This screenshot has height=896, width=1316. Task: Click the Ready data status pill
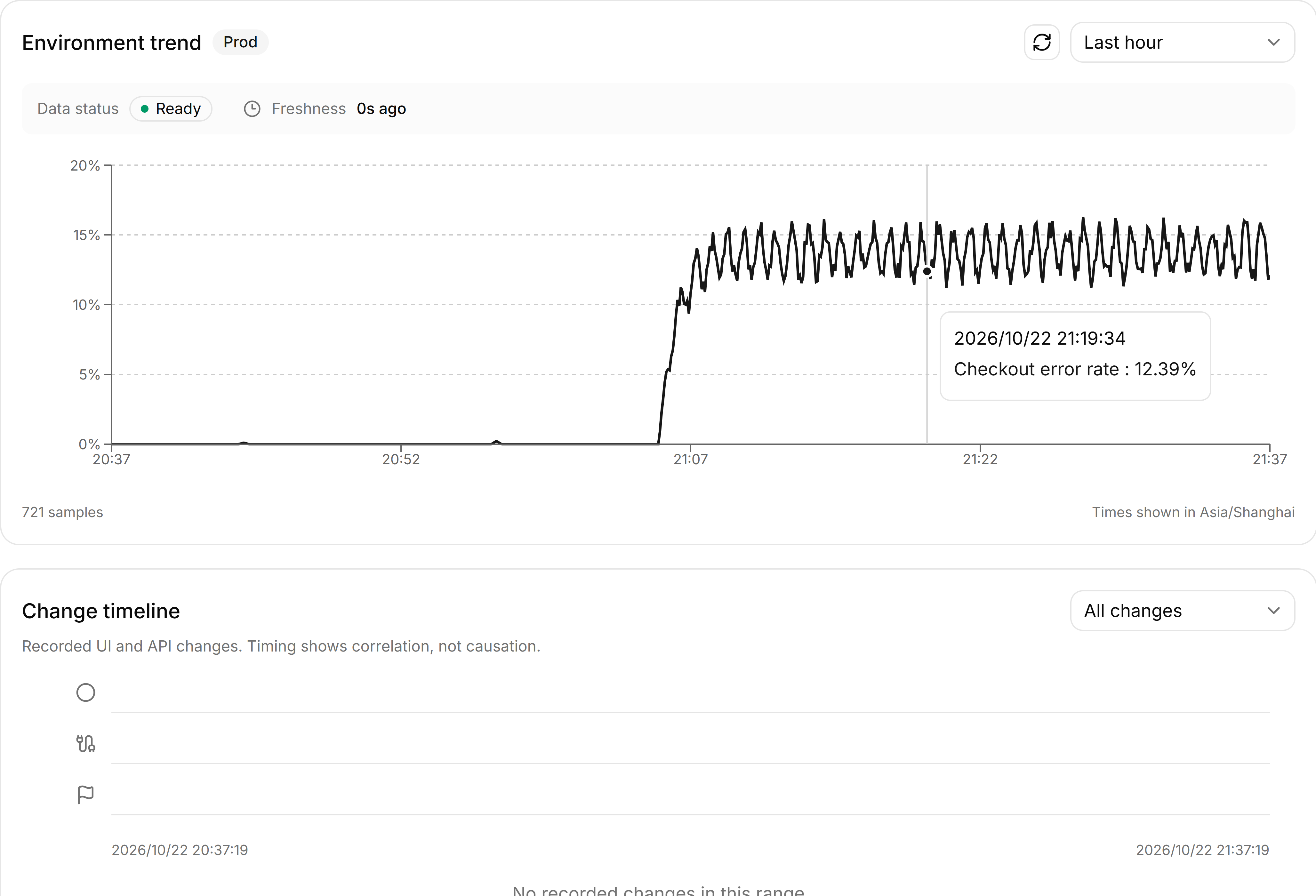coord(171,109)
